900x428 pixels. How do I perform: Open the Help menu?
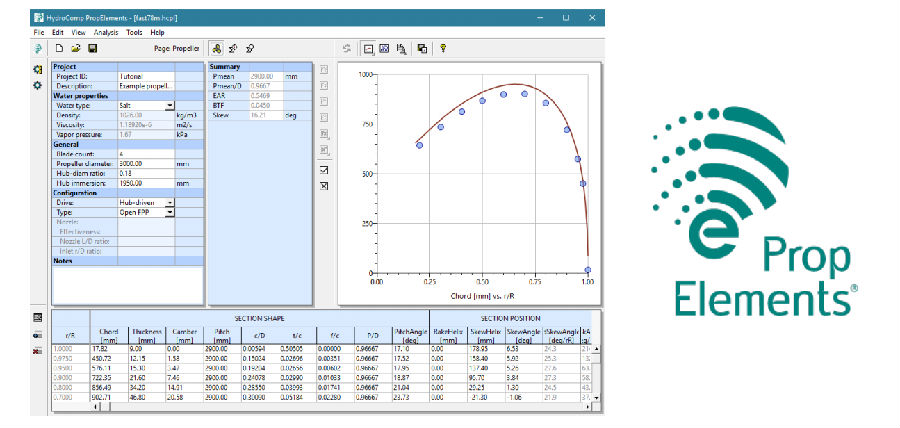click(x=157, y=33)
